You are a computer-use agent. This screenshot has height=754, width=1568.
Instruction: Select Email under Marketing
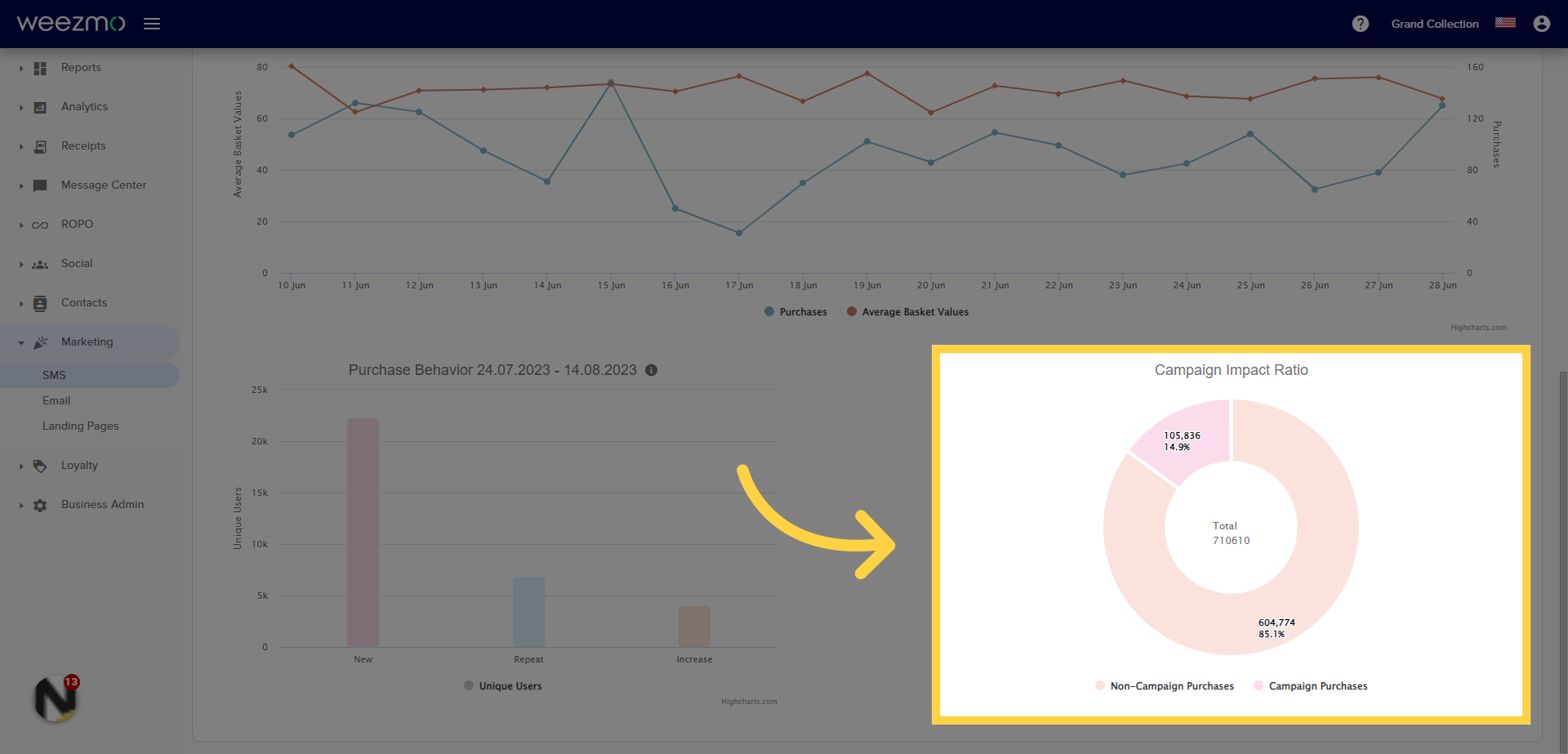point(56,400)
